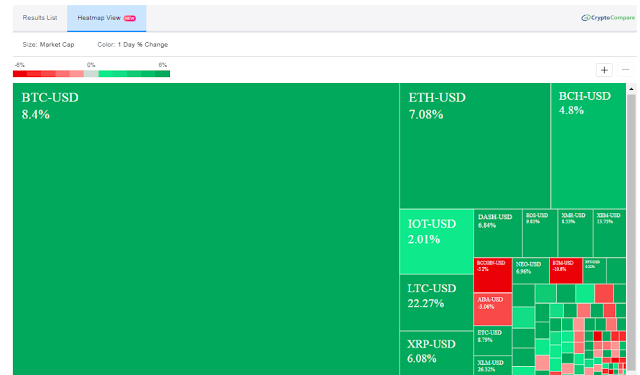Screen dimensions: 640x375
Task: Click the red end of the color legend
Action: point(20,74)
